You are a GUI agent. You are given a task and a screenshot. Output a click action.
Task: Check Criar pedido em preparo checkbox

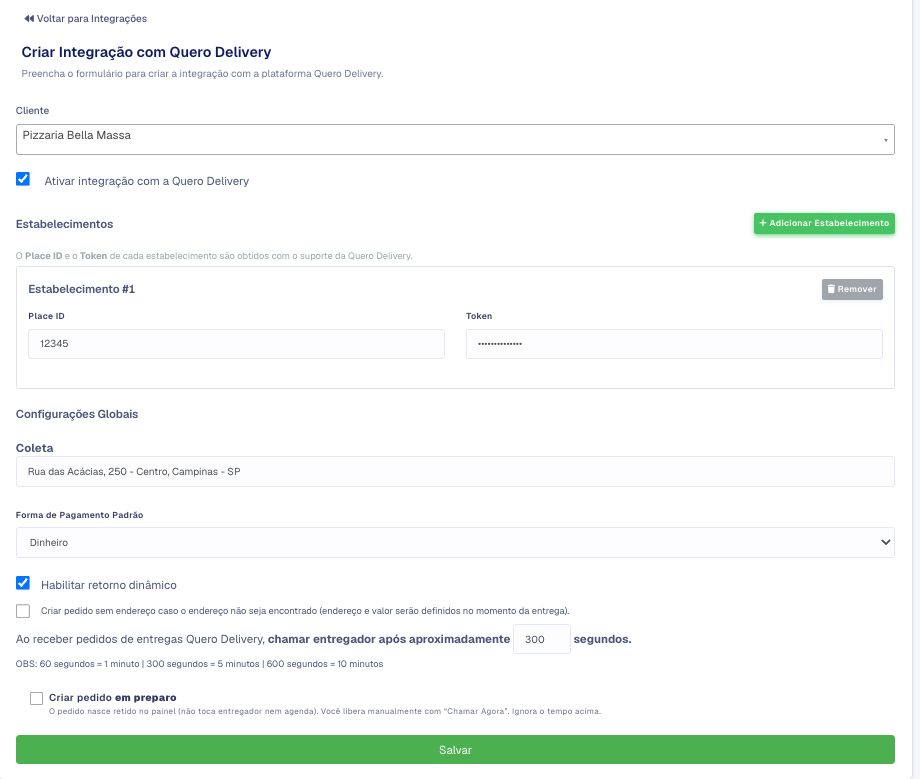tap(36, 698)
